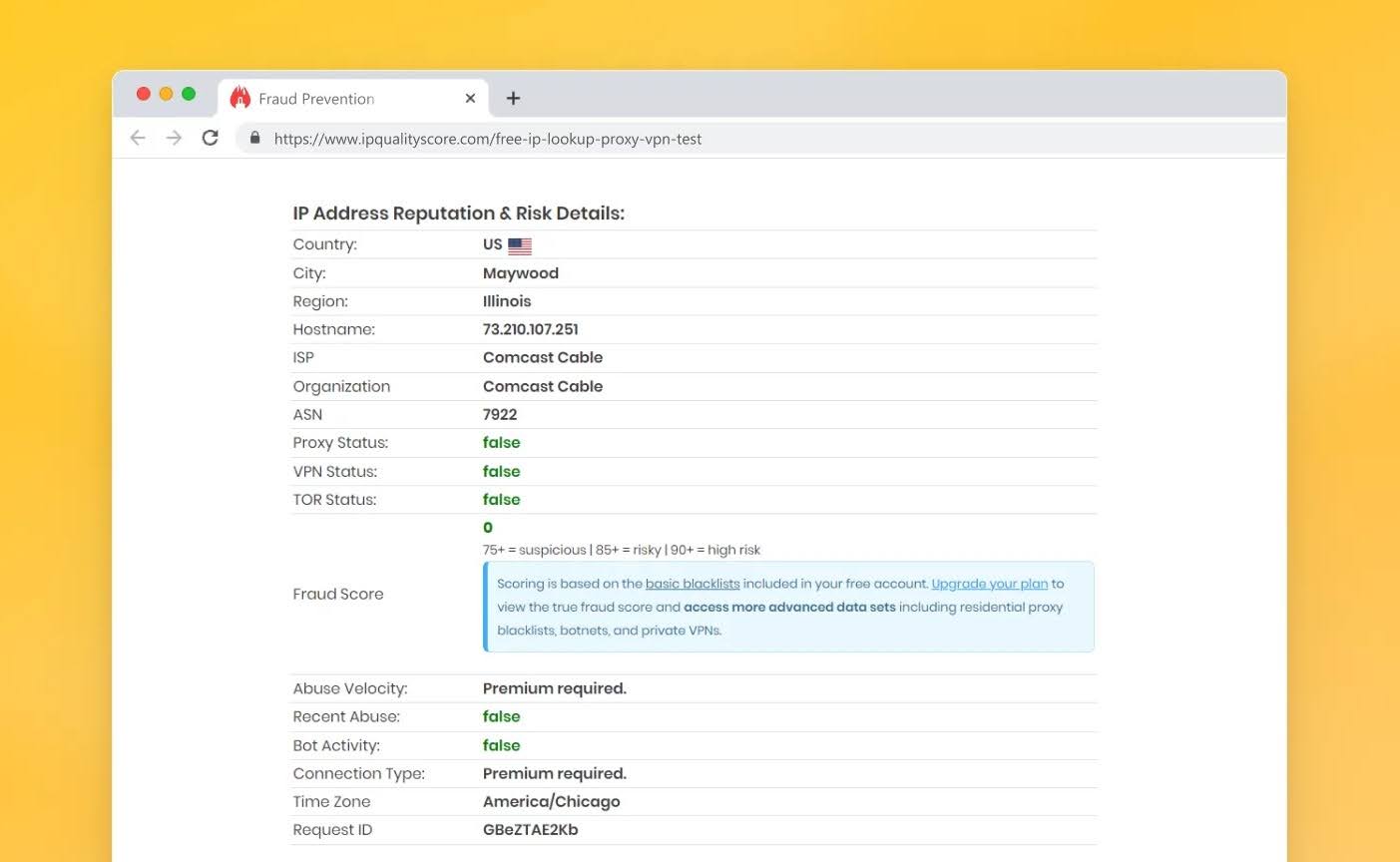Reload the page with refresh icon
The image size is (1400, 862).
coord(210,138)
